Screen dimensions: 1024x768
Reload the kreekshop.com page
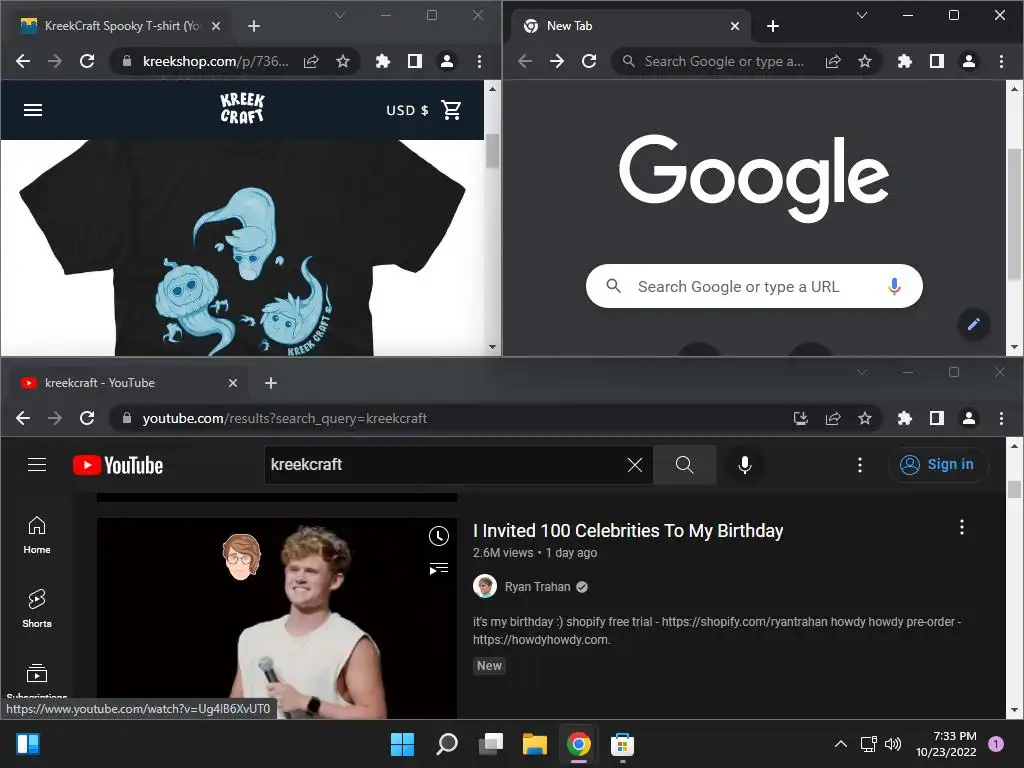(x=87, y=61)
